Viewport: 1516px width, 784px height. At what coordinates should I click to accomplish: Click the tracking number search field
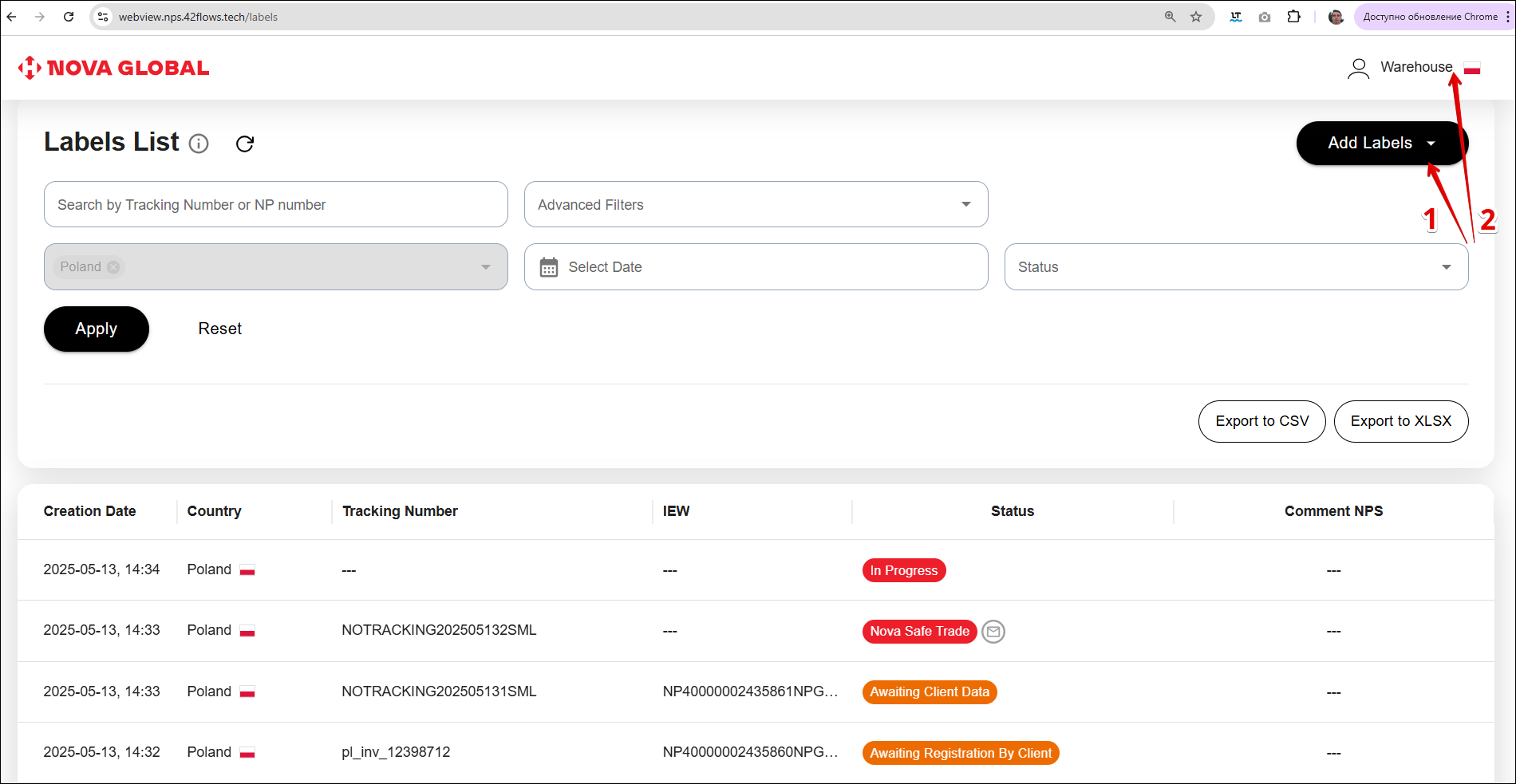click(275, 204)
